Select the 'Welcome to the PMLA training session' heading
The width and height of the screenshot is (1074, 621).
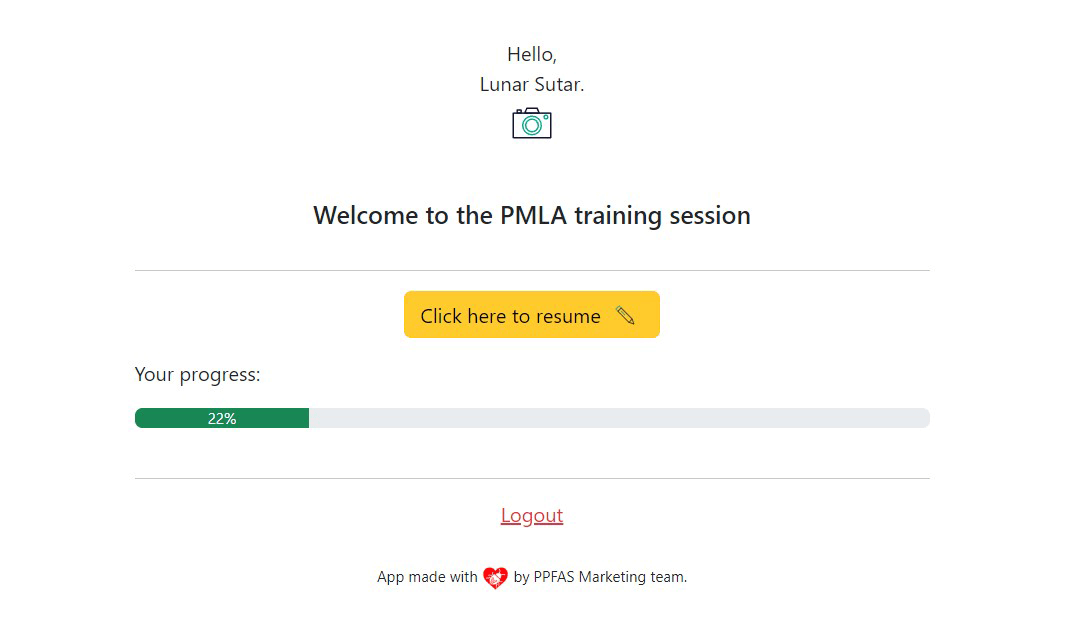pos(531,215)
